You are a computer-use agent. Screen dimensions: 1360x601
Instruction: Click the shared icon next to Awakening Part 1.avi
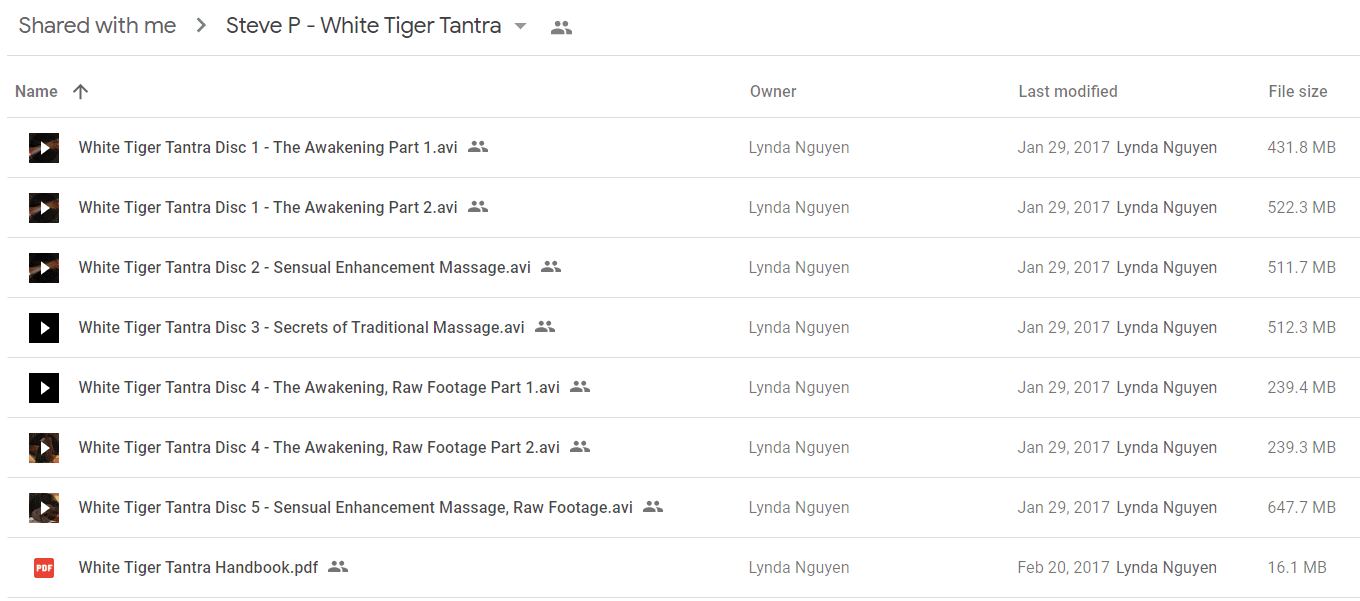[478, 147]
